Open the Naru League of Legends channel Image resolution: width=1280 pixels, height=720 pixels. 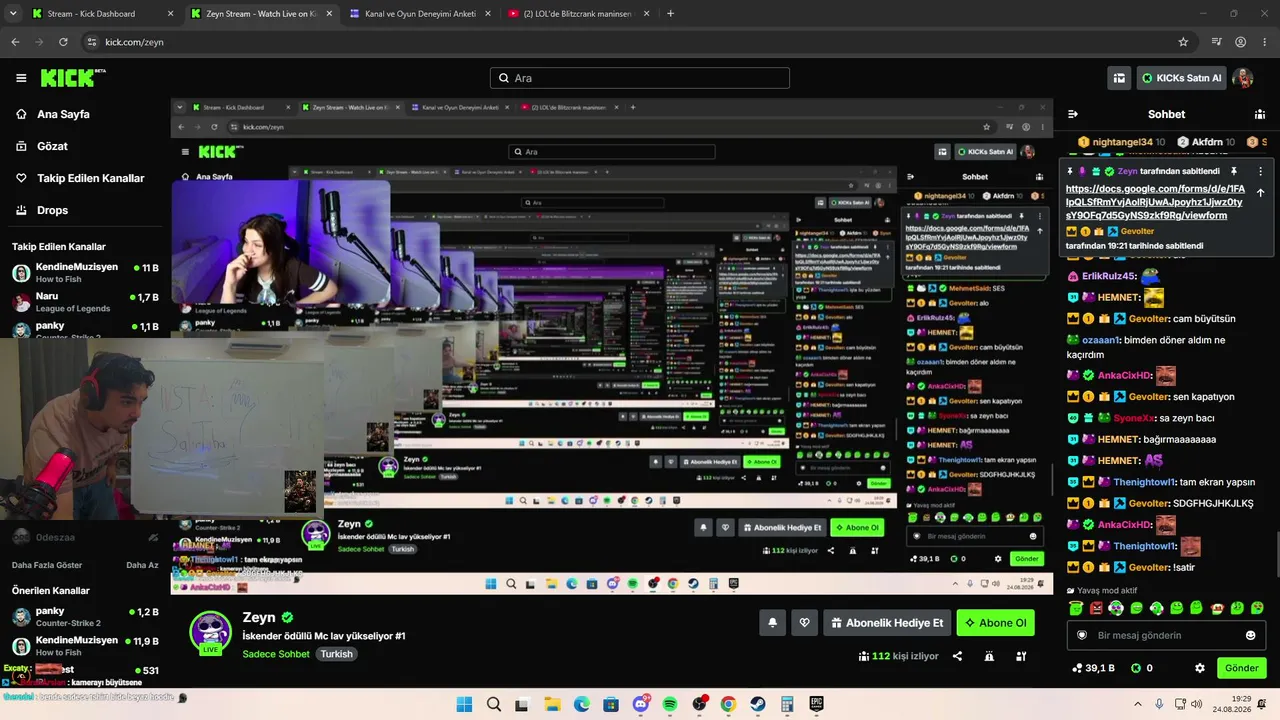tap(85, 302)
